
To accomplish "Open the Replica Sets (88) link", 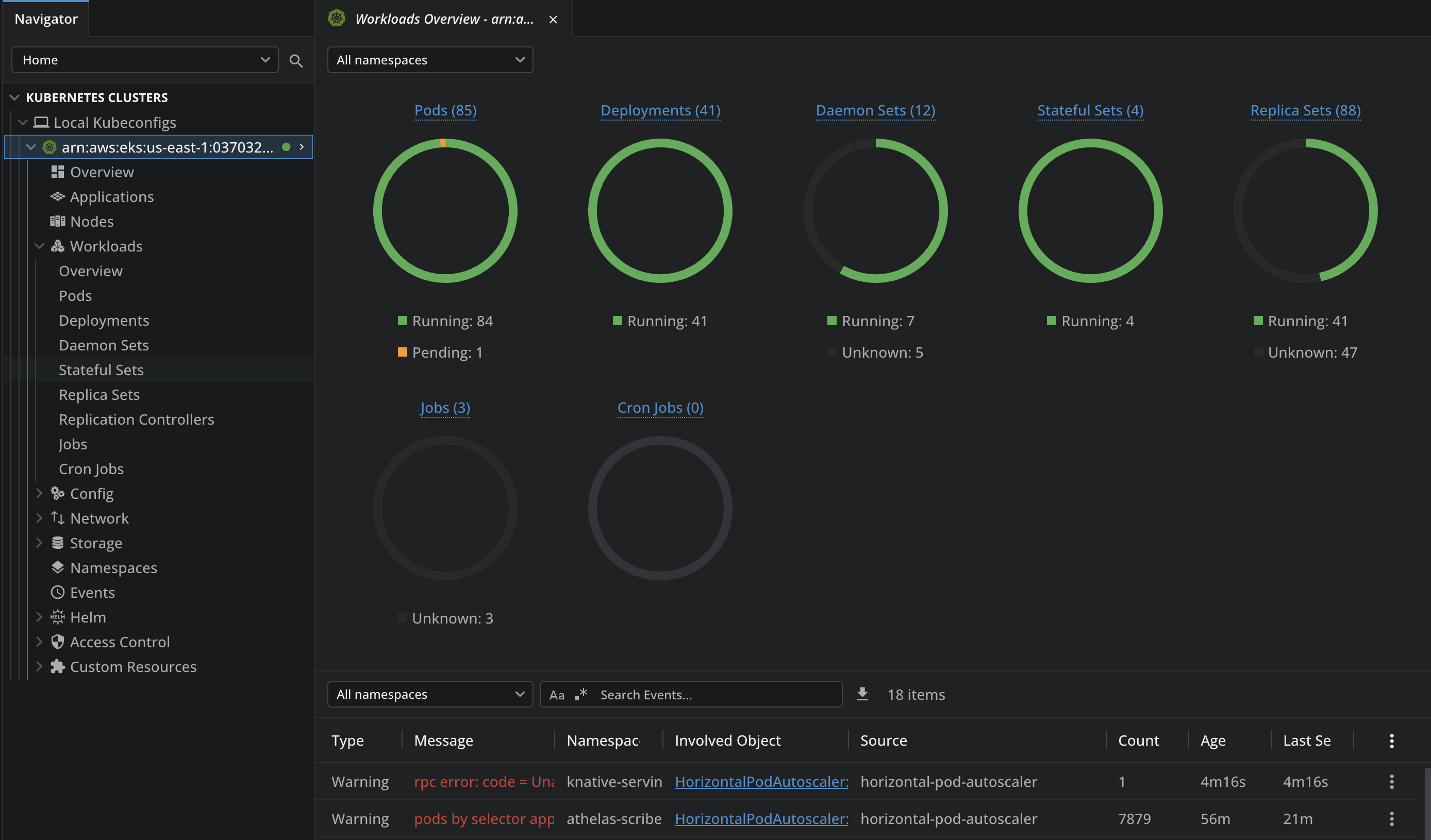I will pyautogui.click(x=1306, y=110).
